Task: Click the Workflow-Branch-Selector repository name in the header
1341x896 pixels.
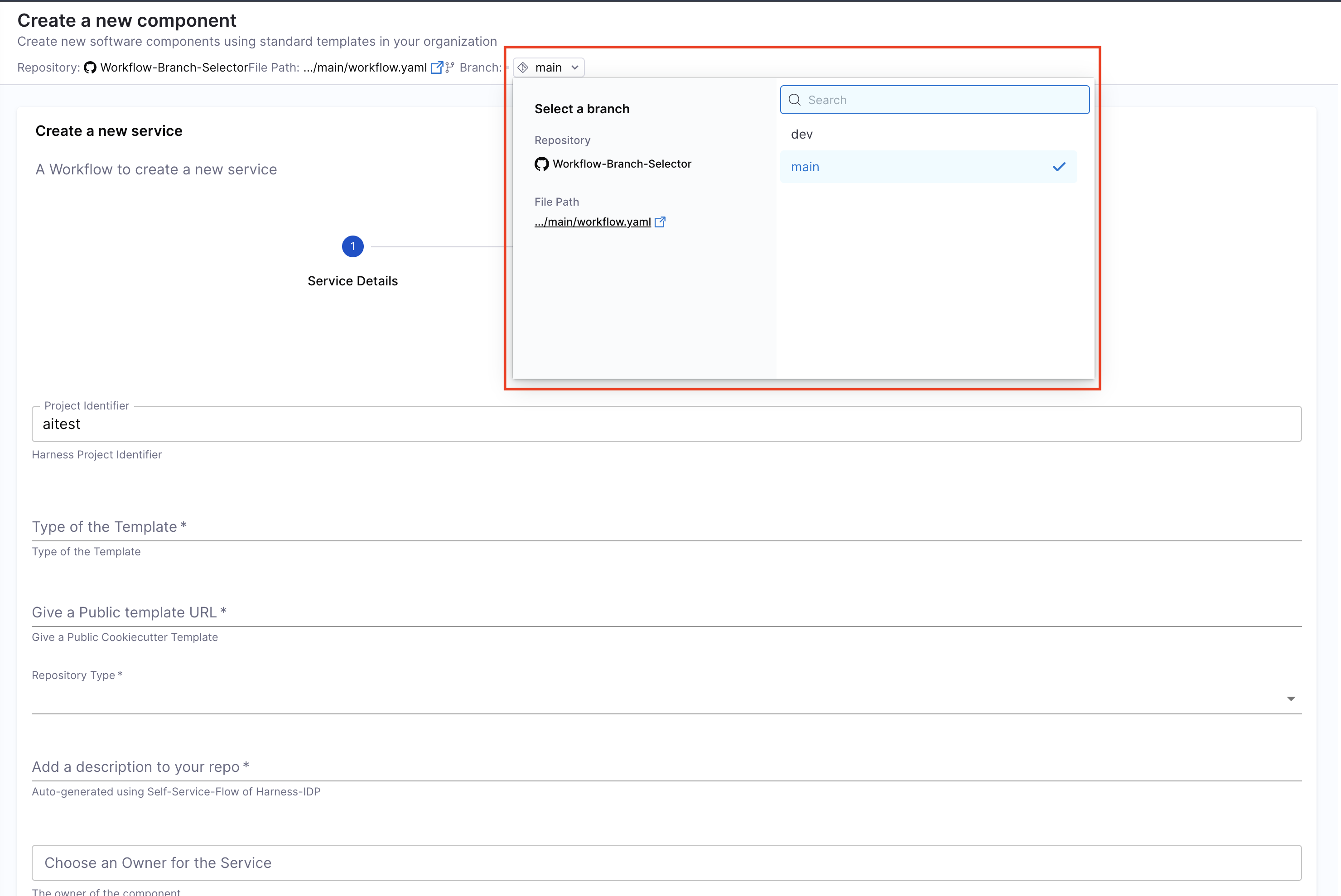Action: coord(174,67)
